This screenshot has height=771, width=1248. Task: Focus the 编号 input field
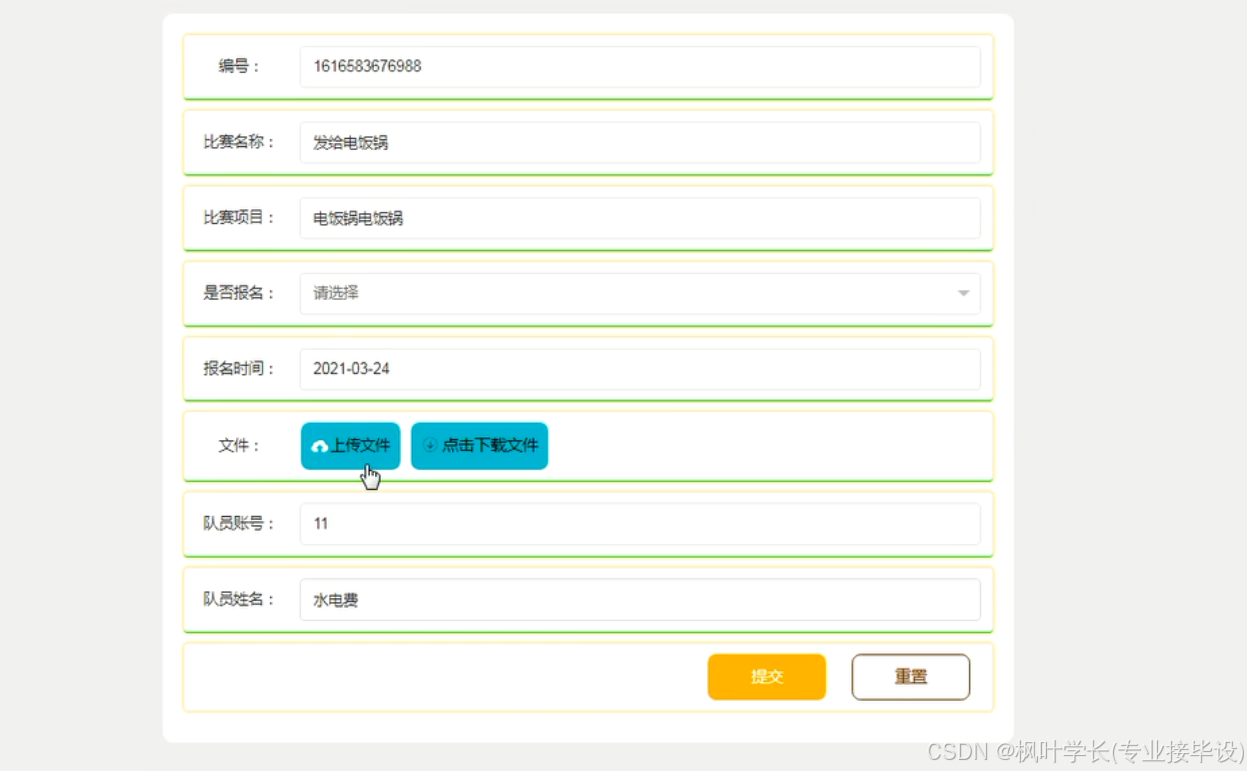pyautogui.click(x=640, y=67)
